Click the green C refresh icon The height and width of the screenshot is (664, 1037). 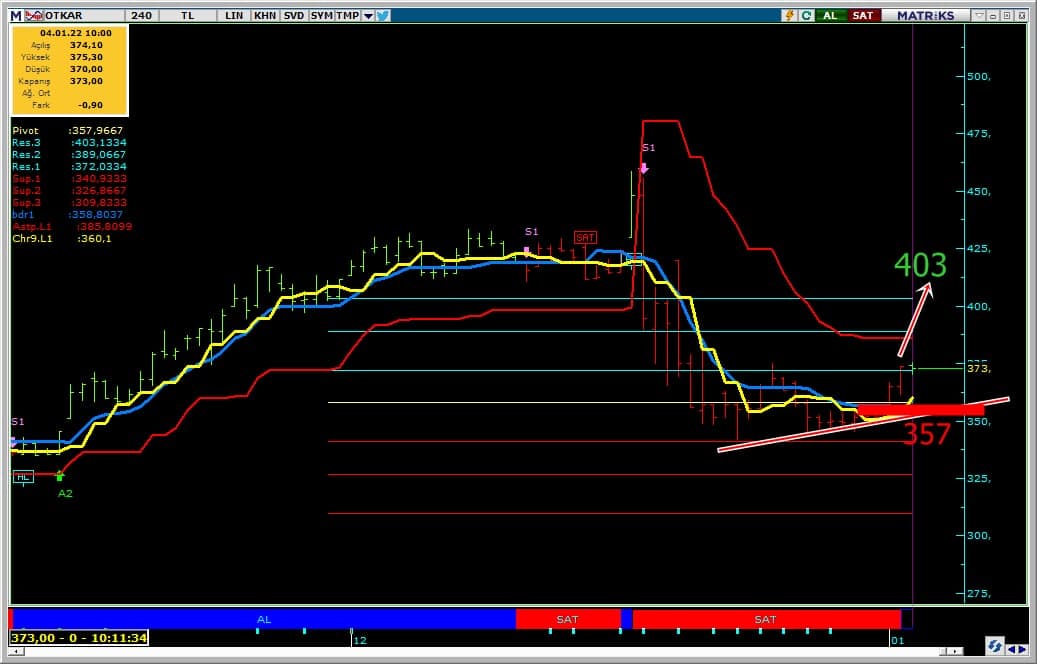coord(806,15)
